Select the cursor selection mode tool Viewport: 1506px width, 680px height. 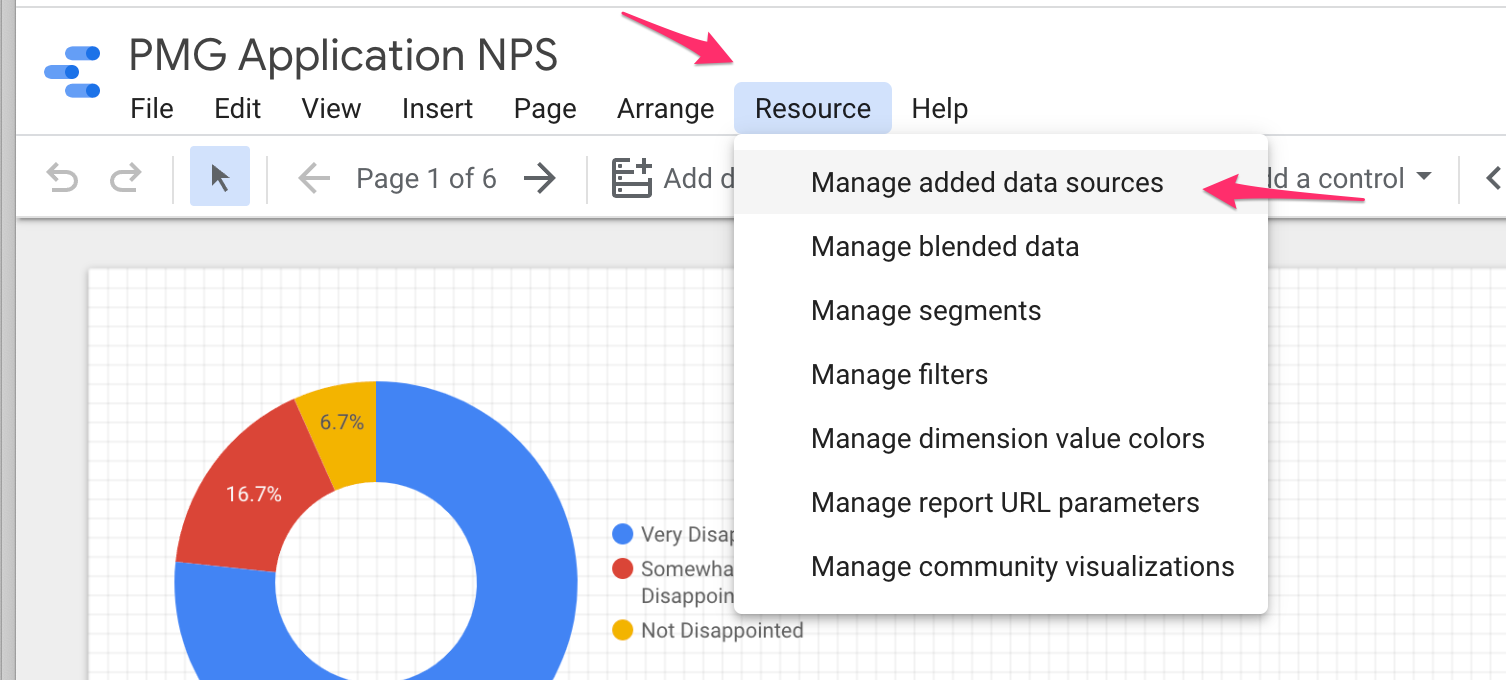tap(220, 179)
